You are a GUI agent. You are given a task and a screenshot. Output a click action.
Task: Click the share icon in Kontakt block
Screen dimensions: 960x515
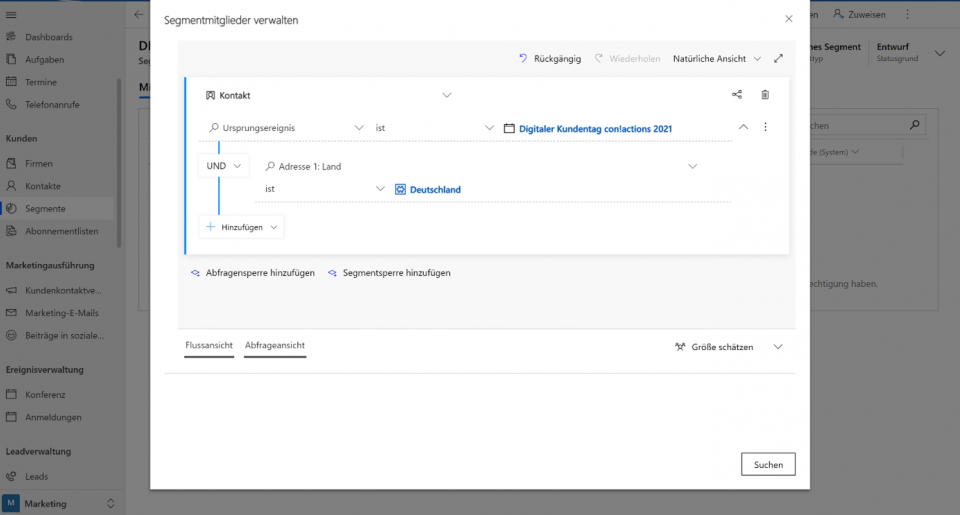737,95
